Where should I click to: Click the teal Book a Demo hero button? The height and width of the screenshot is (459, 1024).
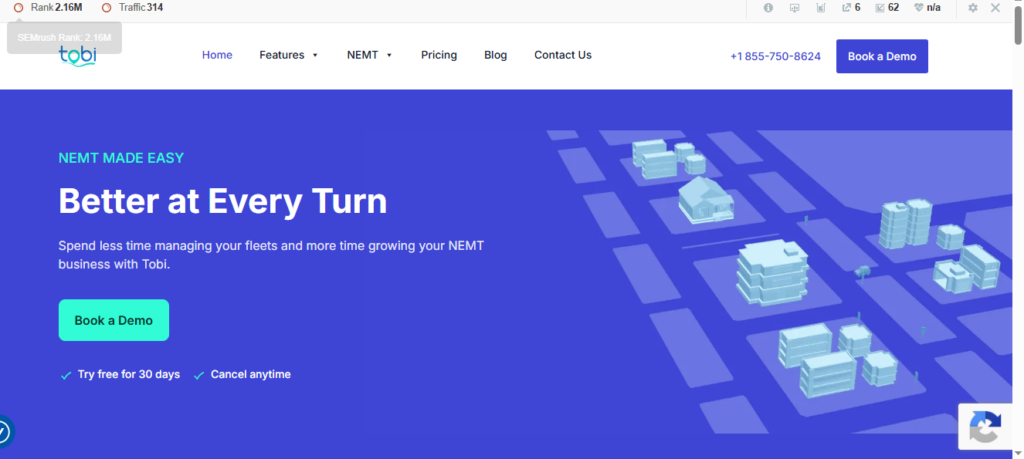point(114,320)
